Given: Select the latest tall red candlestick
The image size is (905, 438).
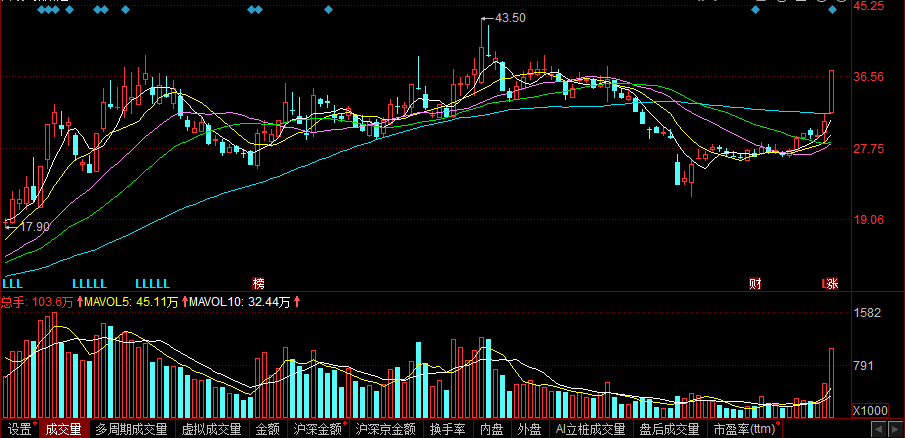Looking at the screenshot, I should pos(832,92).
